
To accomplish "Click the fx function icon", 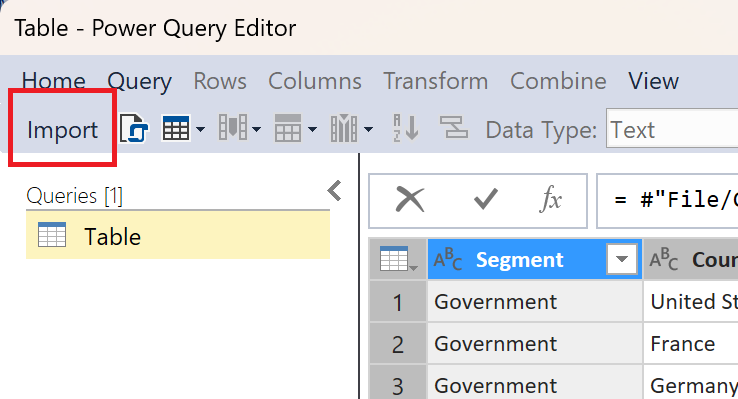I will pyautogui.click(x=551, y=200).
